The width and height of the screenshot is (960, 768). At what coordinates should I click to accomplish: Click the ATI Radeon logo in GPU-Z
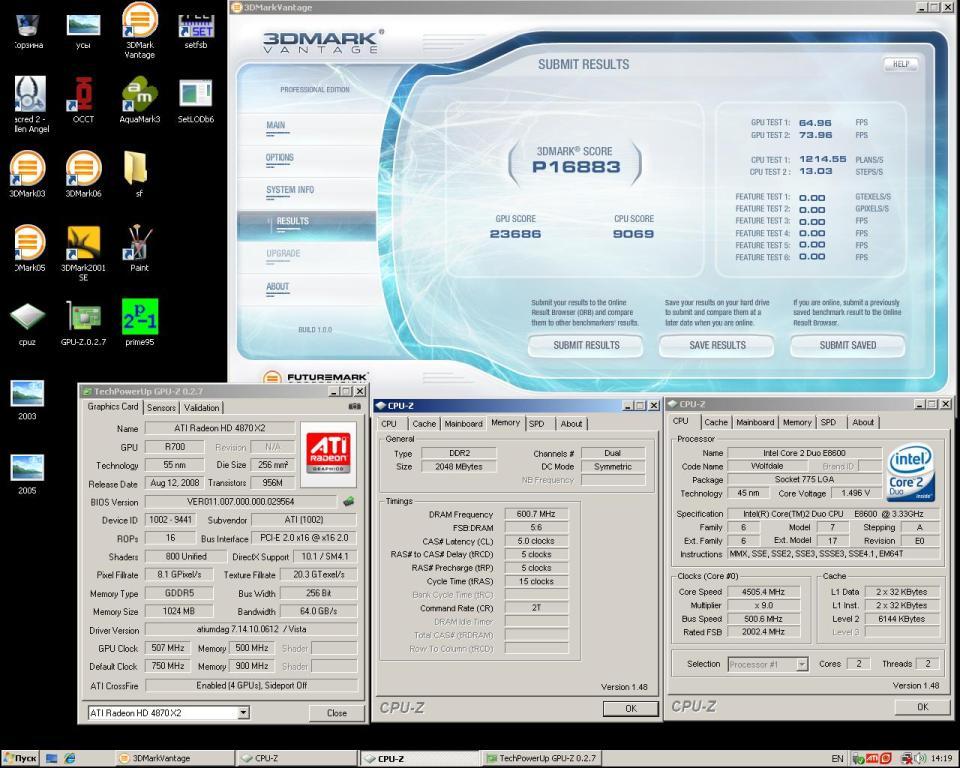[x=328, y=453]
